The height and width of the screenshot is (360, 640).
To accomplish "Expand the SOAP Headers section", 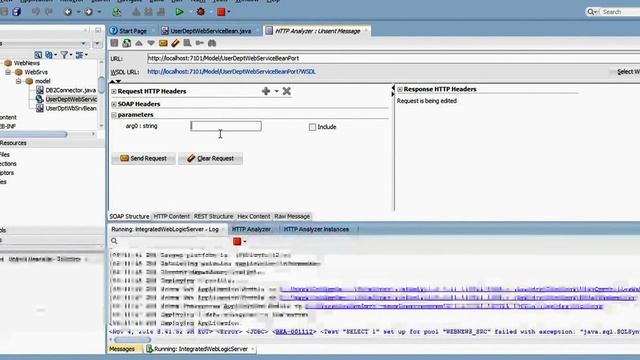I will (114, 104).
